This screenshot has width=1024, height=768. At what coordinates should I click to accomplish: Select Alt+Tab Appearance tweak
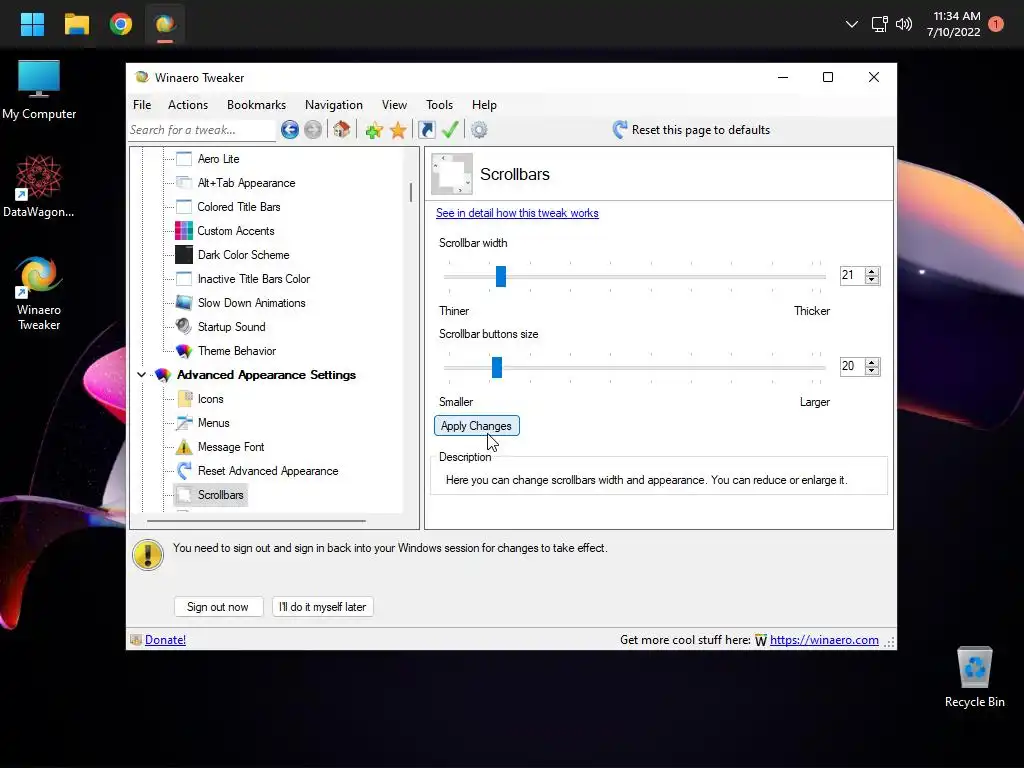pyautogui.click(x=246, y=183)
